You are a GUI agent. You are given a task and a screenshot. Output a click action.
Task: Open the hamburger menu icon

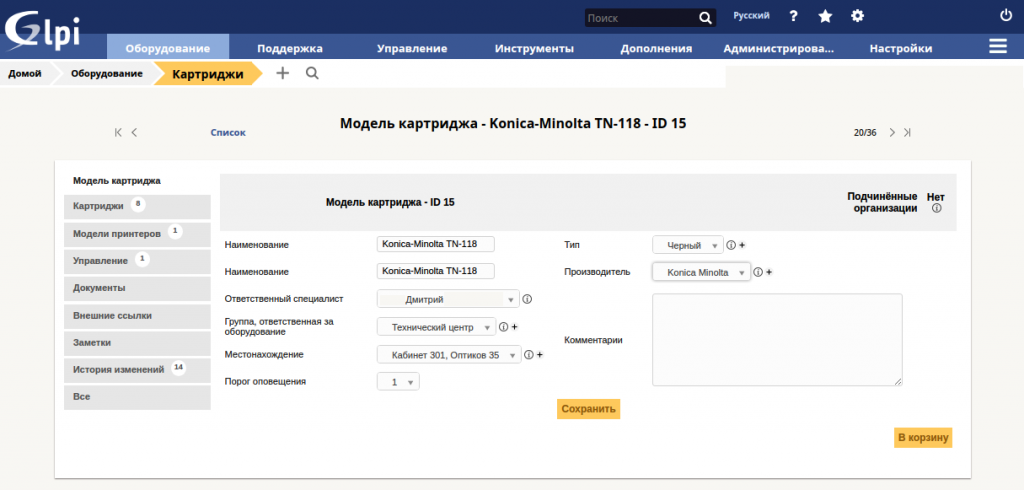point(997,46)
